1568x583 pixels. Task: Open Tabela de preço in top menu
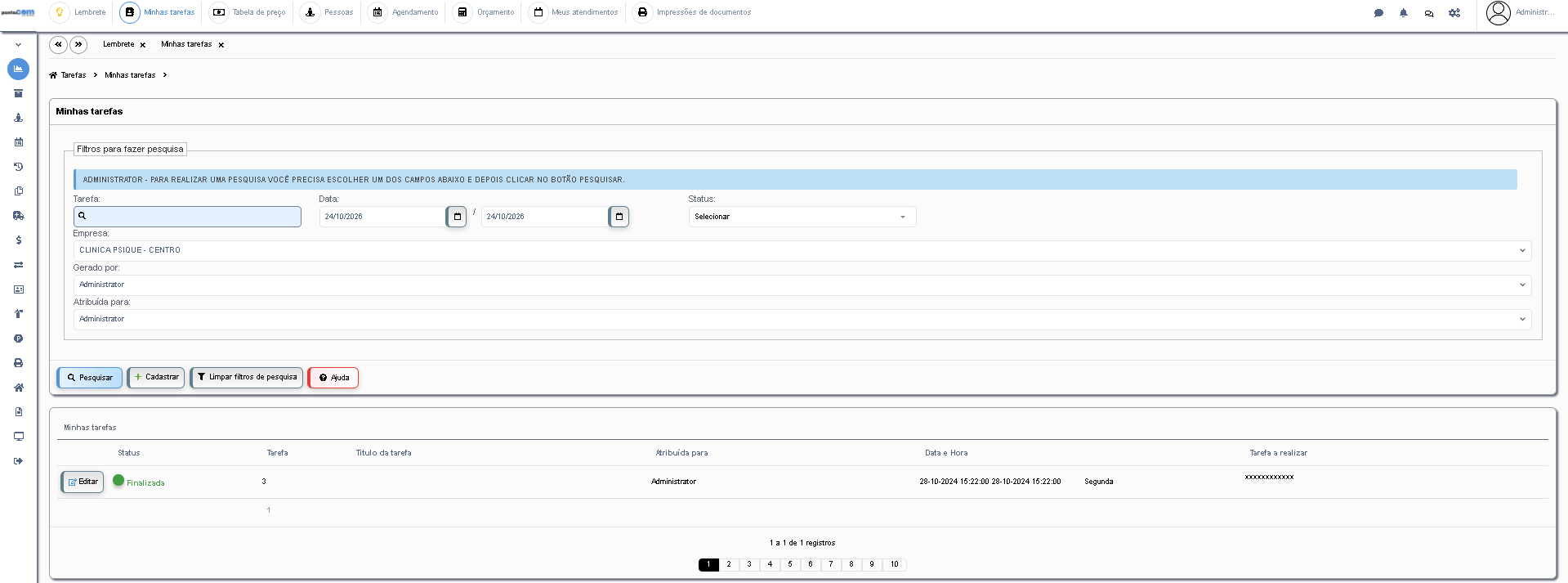click(249, 12)
